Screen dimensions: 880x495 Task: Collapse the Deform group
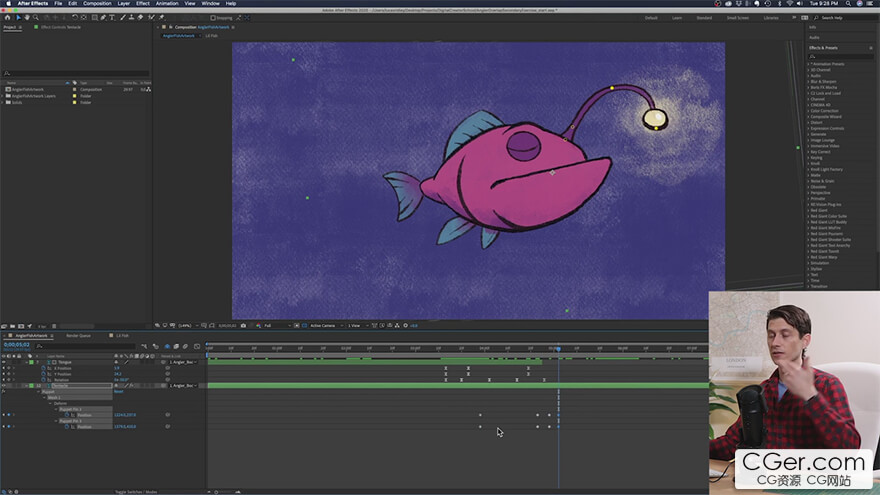click(51, 404)
